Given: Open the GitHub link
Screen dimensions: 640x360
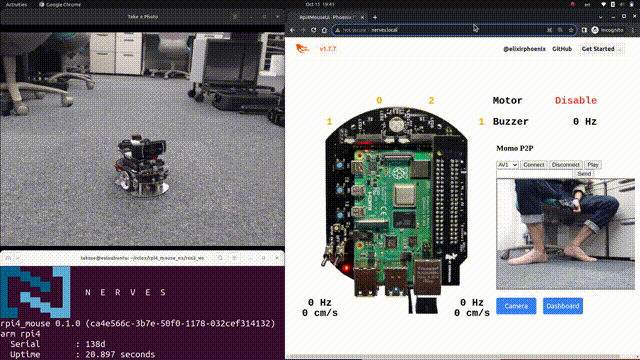Looking at the screenshot, I should pyautogui.click(x=562, y=49).
